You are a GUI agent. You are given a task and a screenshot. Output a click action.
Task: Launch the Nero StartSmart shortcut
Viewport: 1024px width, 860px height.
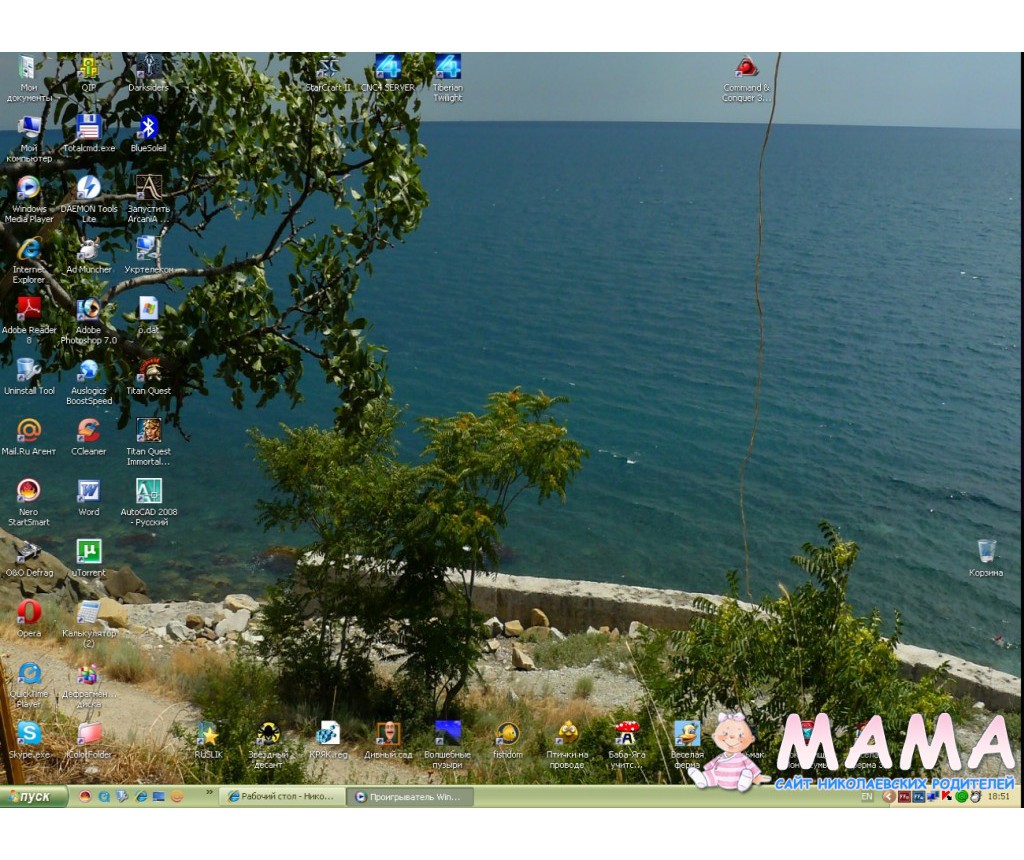pyautogui.click(x=29, y=492)
